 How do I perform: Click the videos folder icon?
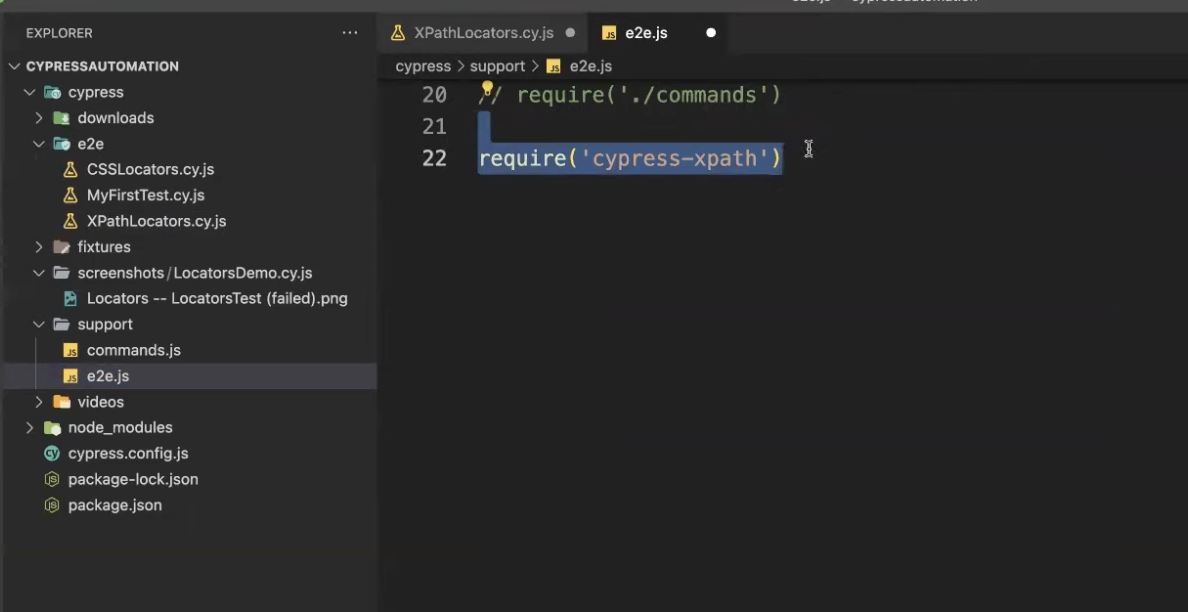[61, 402]
